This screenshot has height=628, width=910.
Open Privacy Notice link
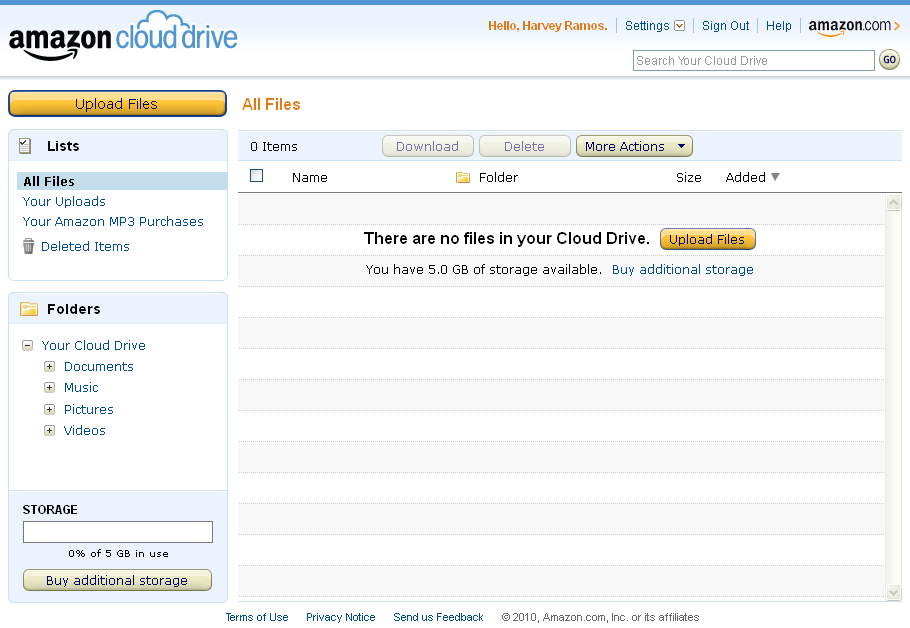[341, 617]
